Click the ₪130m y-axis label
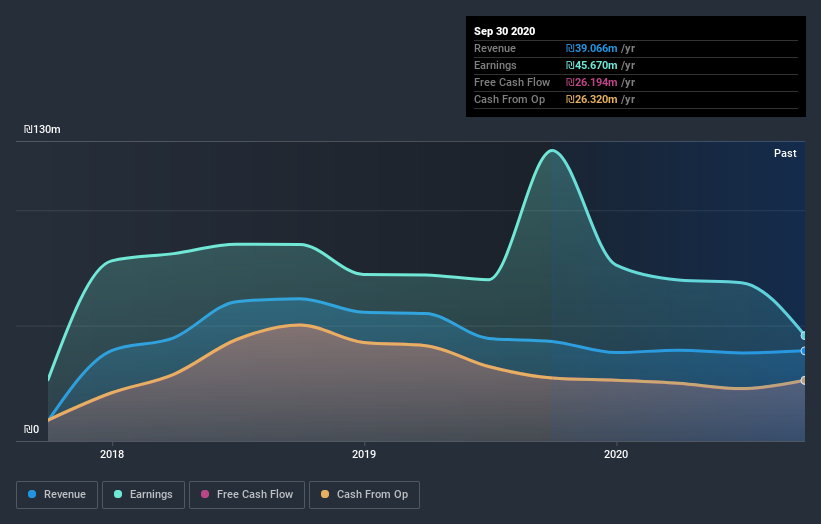The height and width of the screenshot is (524, 821). (42, 129)
